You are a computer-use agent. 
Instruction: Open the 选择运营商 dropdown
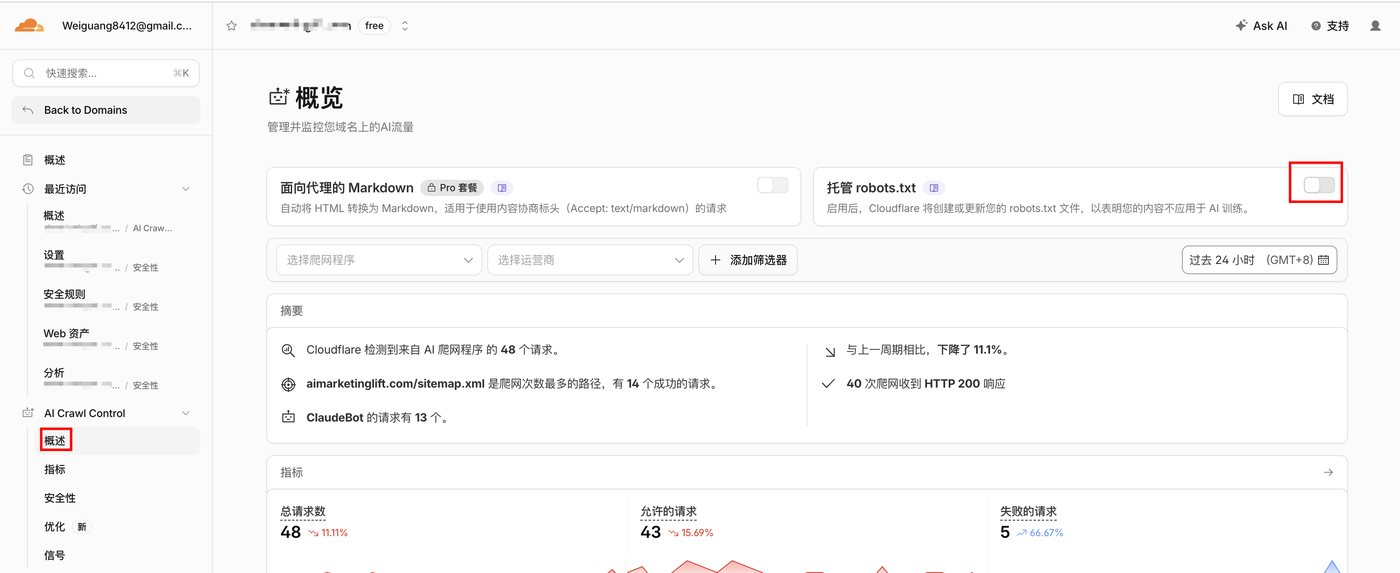click(590, 260)
